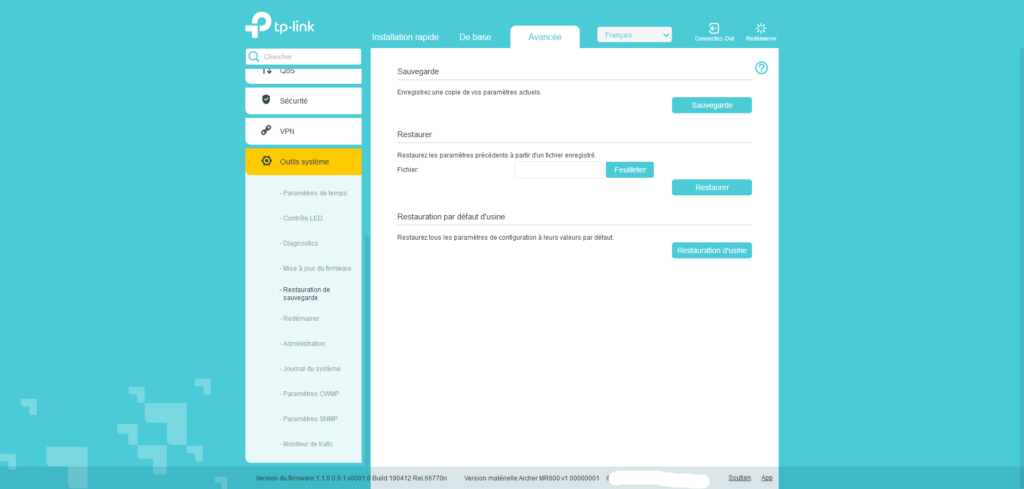This screenshot has height=489, width=1024.
Task: Click the Connectez-Out logout icon
Action: coord(714,29)
